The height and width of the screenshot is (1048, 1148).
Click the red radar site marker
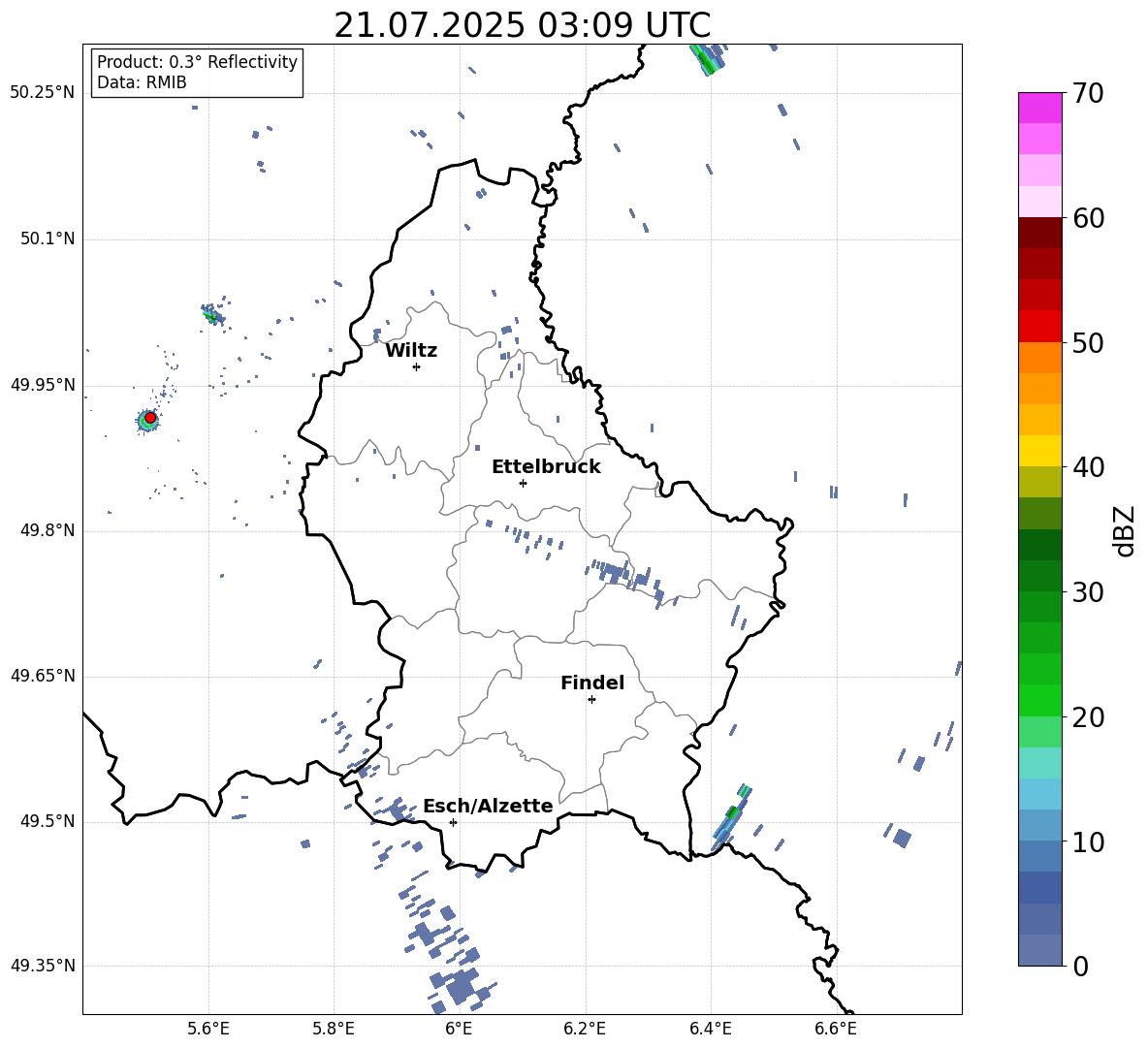pyautogui.click(x=150, y=417)
